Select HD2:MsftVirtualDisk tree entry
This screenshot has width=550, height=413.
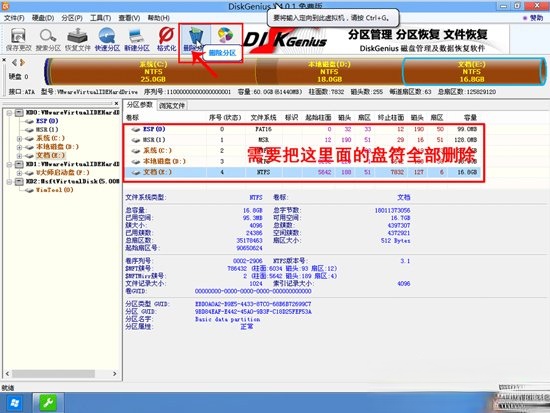click(73, 181)
